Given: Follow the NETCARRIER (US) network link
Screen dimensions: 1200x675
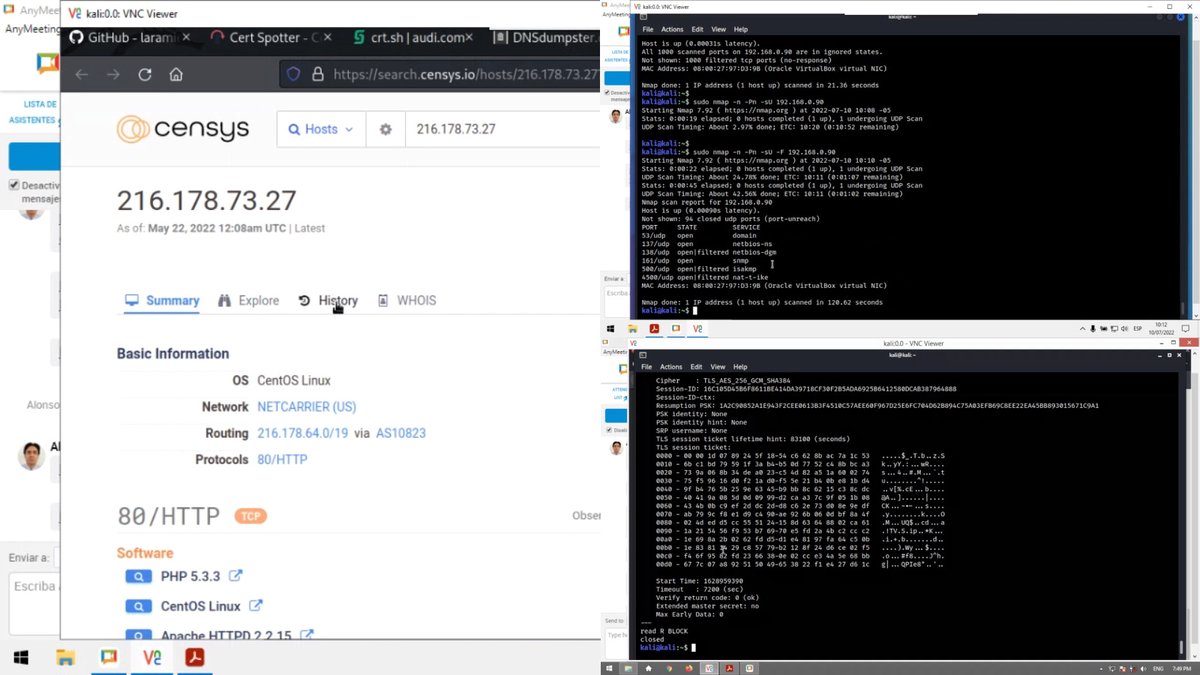Looking at the screenshot, I should point(306,407).
